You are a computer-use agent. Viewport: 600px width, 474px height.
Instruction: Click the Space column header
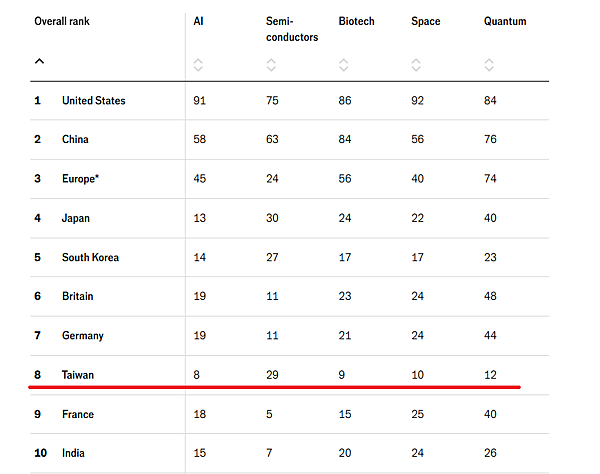click(425, 21)
